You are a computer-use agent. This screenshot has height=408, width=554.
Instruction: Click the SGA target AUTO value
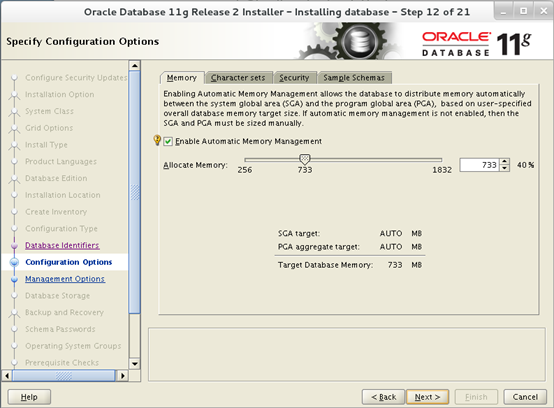tap(391, 233)
